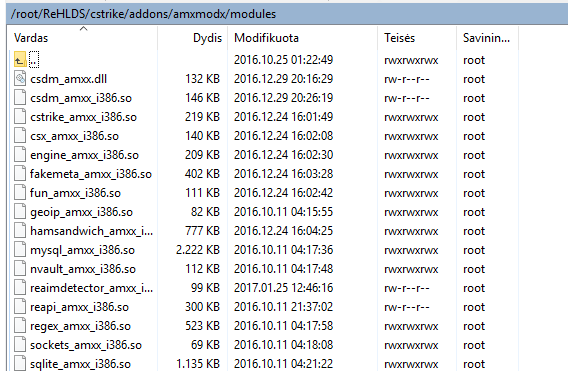This screenshot has height=371, width=568.
Task: Click the fakemeta_amxx_i386.so file icon
Action: (x=20, y=174)
